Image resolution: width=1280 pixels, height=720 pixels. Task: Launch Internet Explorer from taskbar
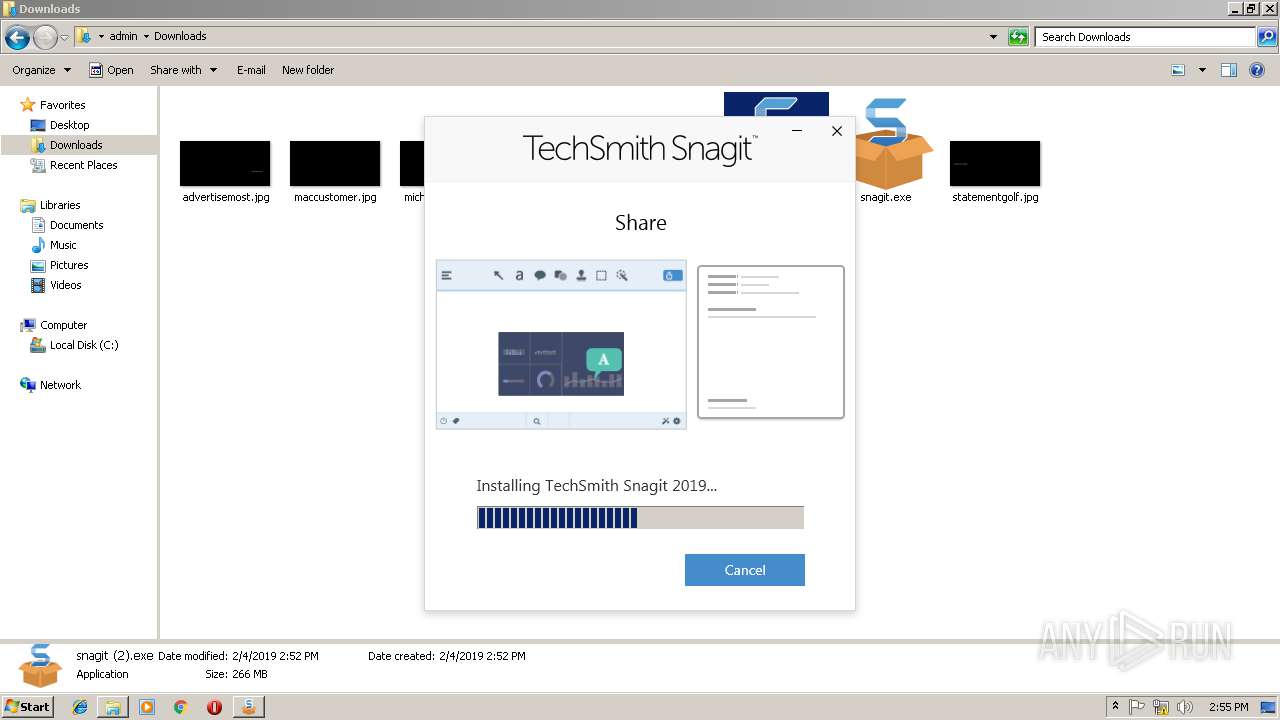tap(80, 707)
